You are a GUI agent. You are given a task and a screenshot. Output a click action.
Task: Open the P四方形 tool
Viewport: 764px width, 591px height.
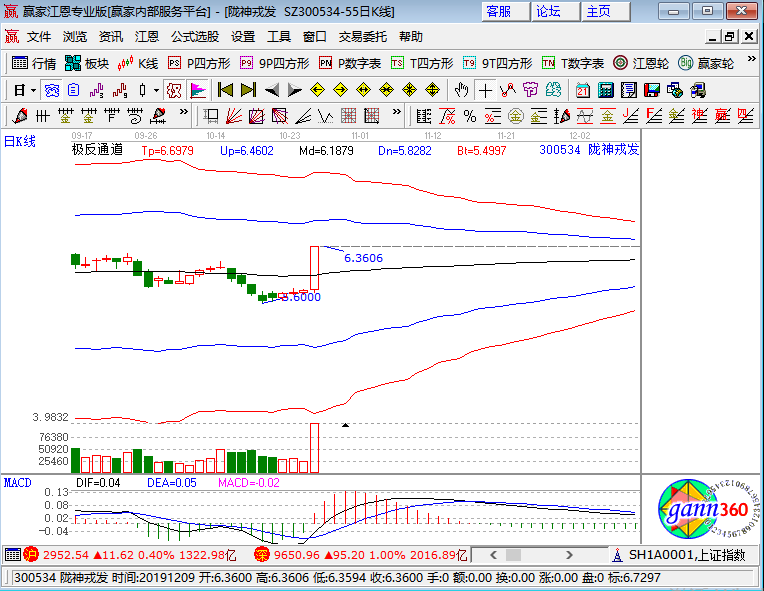tap(199, 63)
